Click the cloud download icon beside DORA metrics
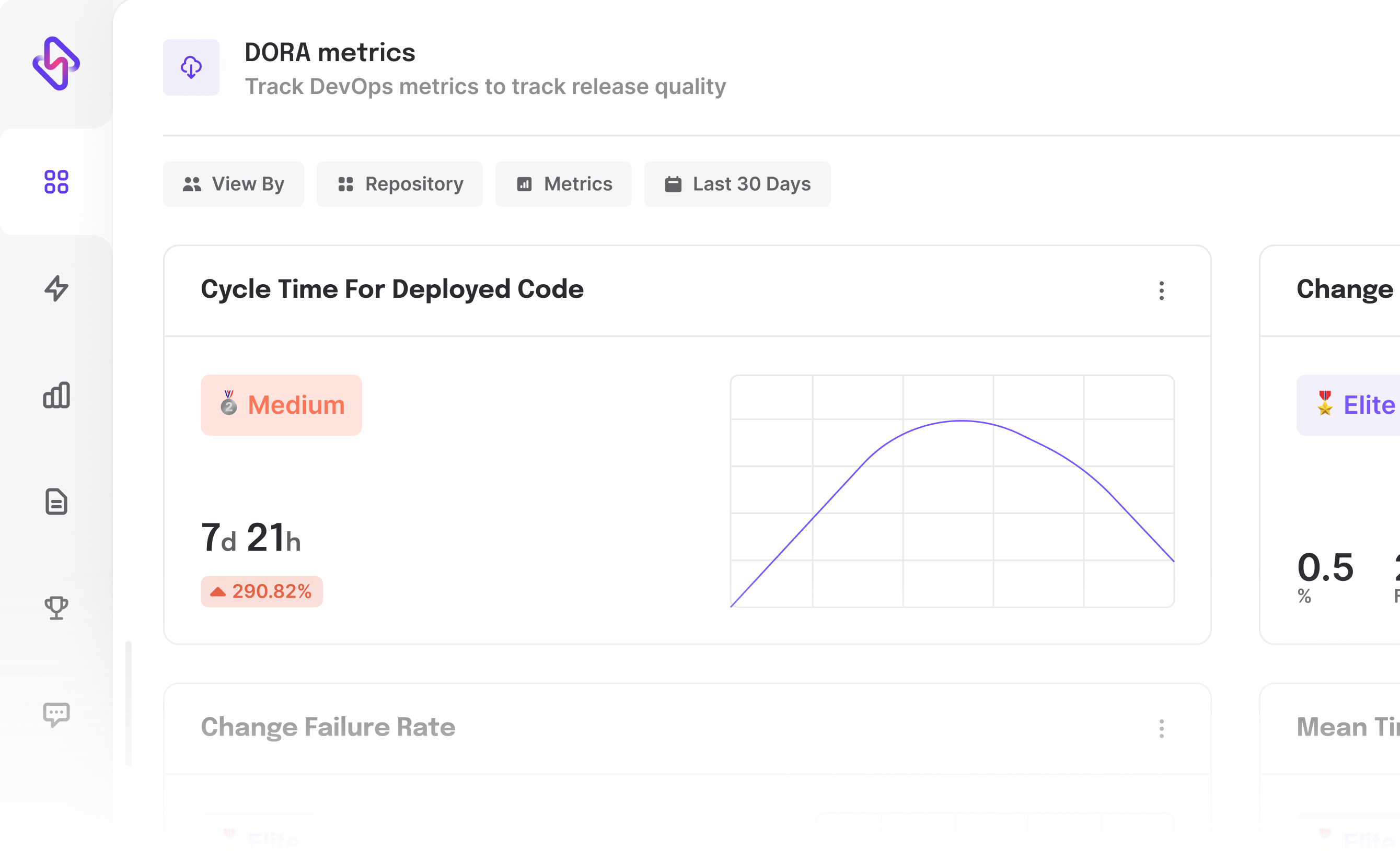 pyautogui.click(x=191, y=67)
